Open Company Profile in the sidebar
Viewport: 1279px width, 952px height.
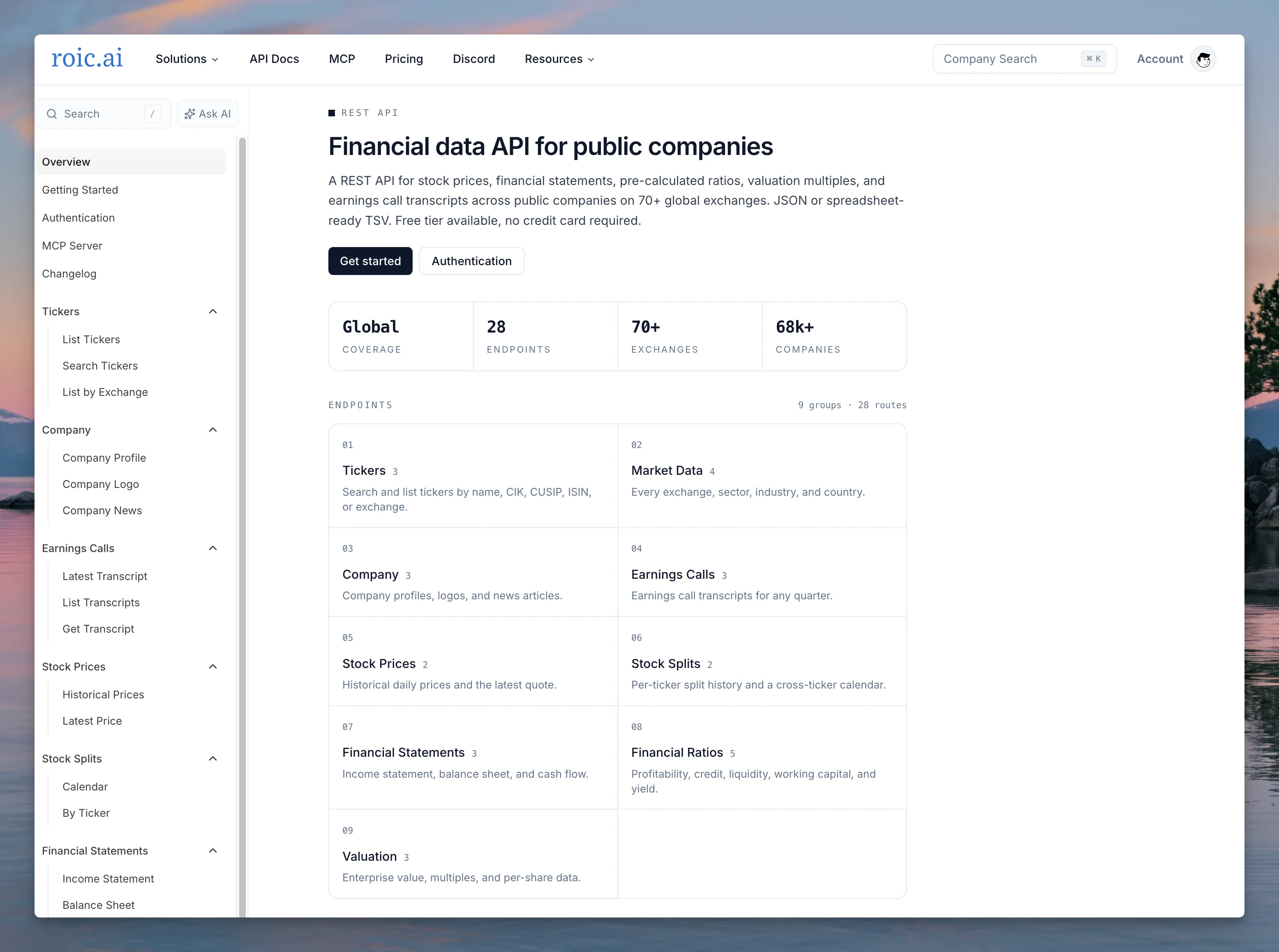(104, 458)
